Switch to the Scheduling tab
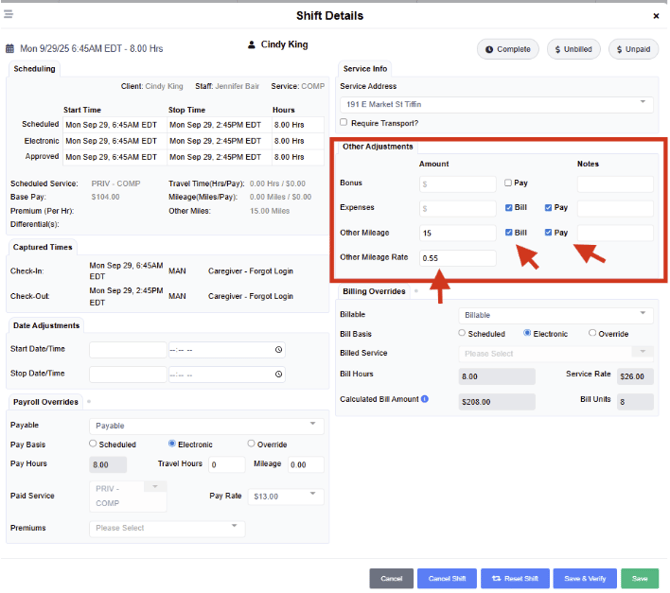Image resolution: width=670 pixels, height=593 pixels. click(x=35, y=69)
